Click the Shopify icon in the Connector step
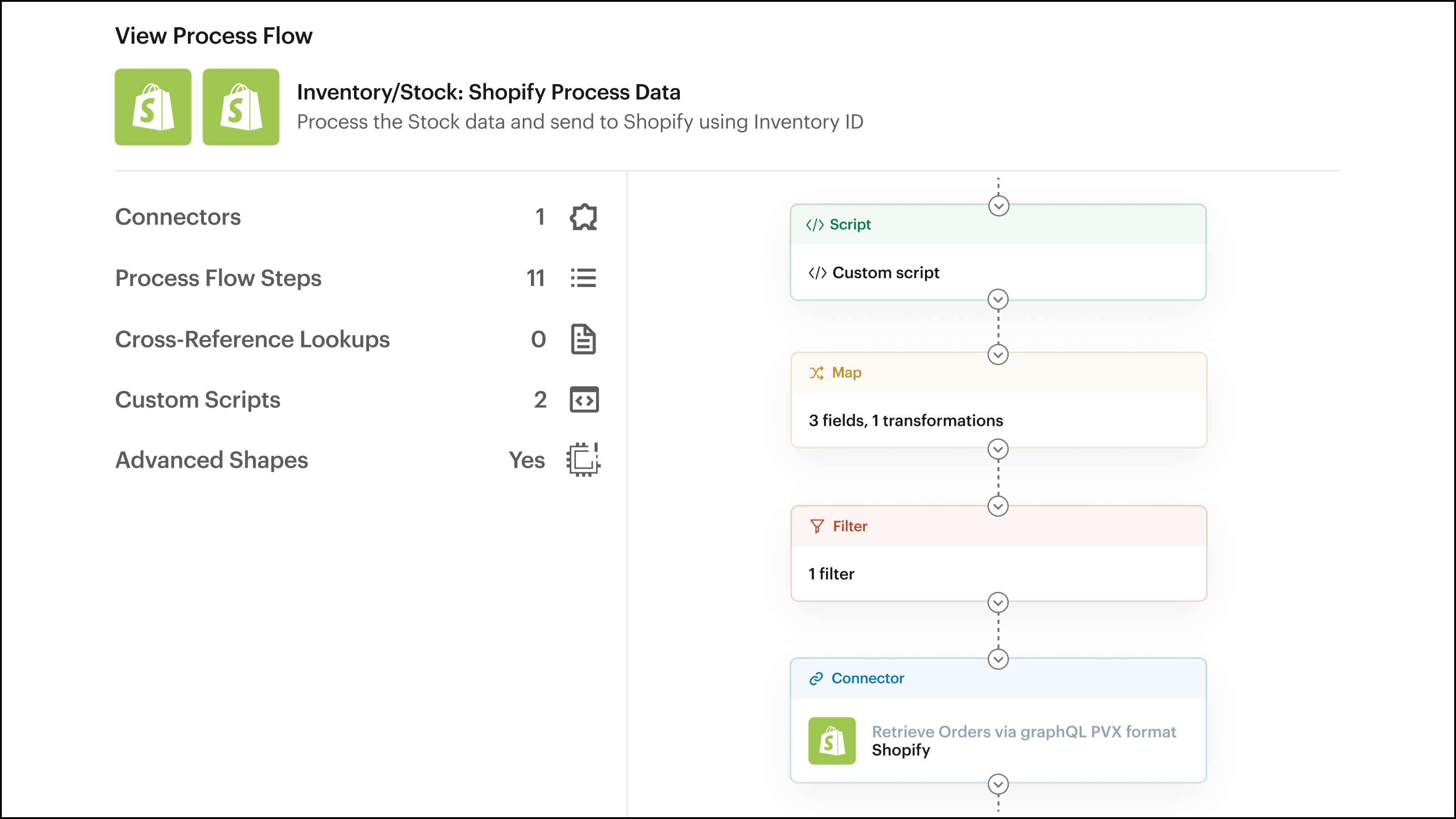Image resolution: width=1456 pixels, height=819 pixels. point(831,740)
